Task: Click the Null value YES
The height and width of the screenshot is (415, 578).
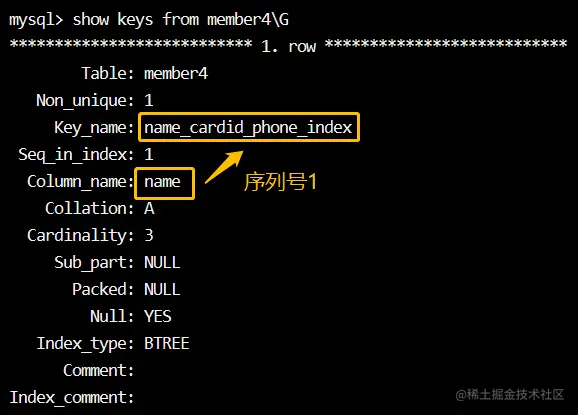Action: tap(158, 316)
